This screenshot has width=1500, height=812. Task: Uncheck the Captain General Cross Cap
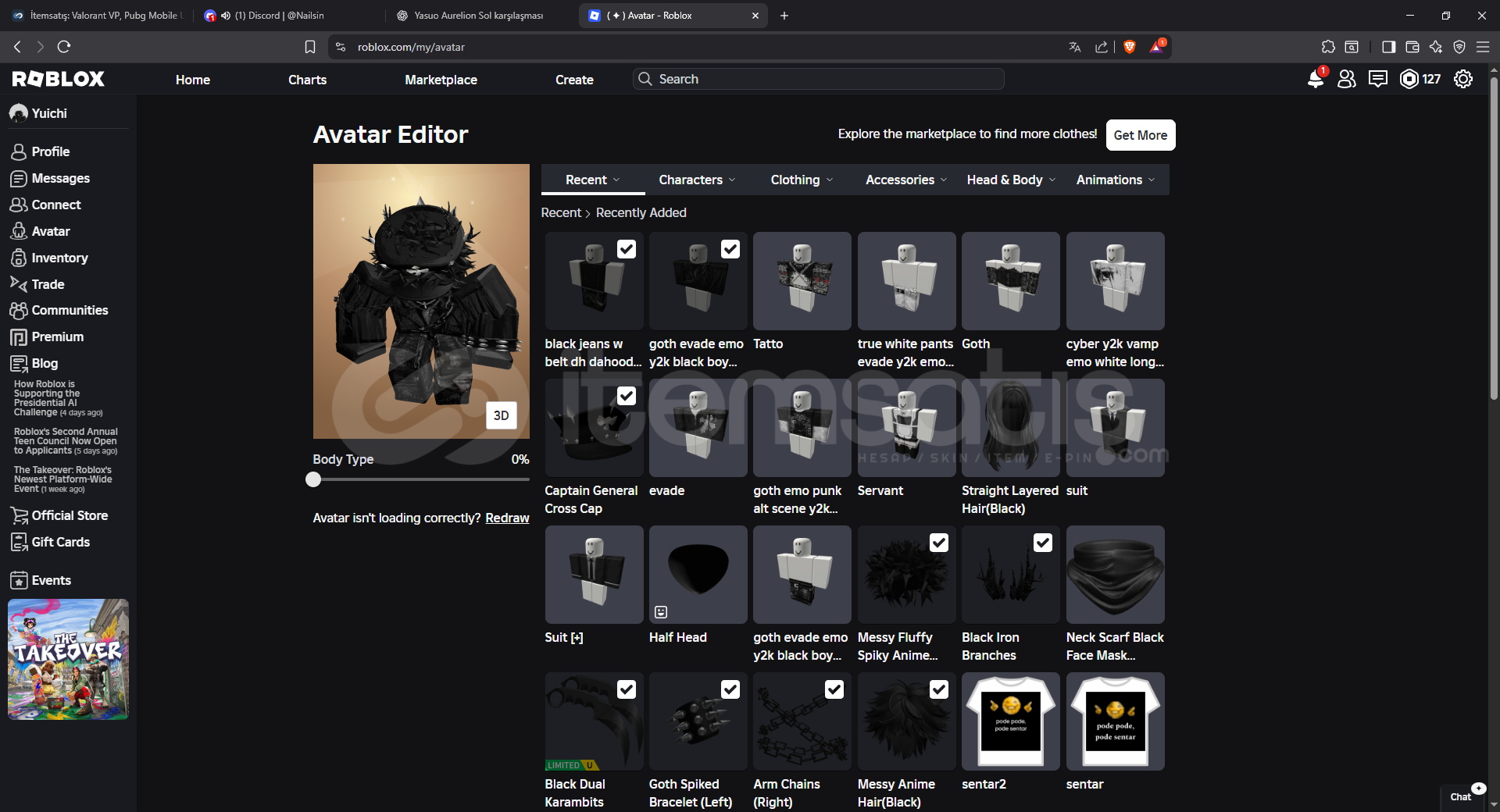pos(627,396)
